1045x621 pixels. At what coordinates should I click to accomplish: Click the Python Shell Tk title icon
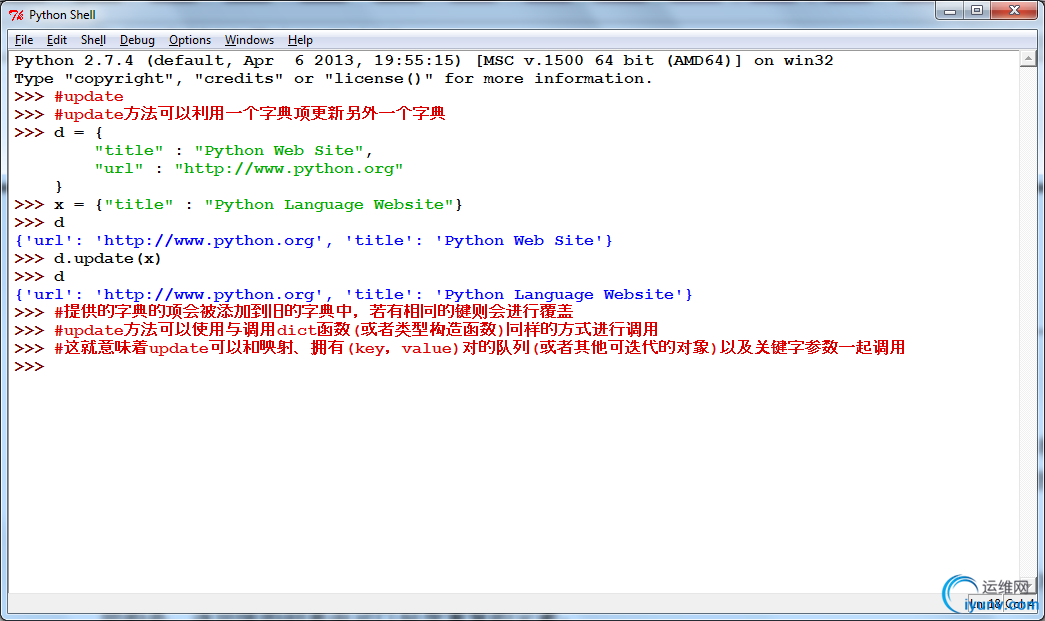pos(16,15)
